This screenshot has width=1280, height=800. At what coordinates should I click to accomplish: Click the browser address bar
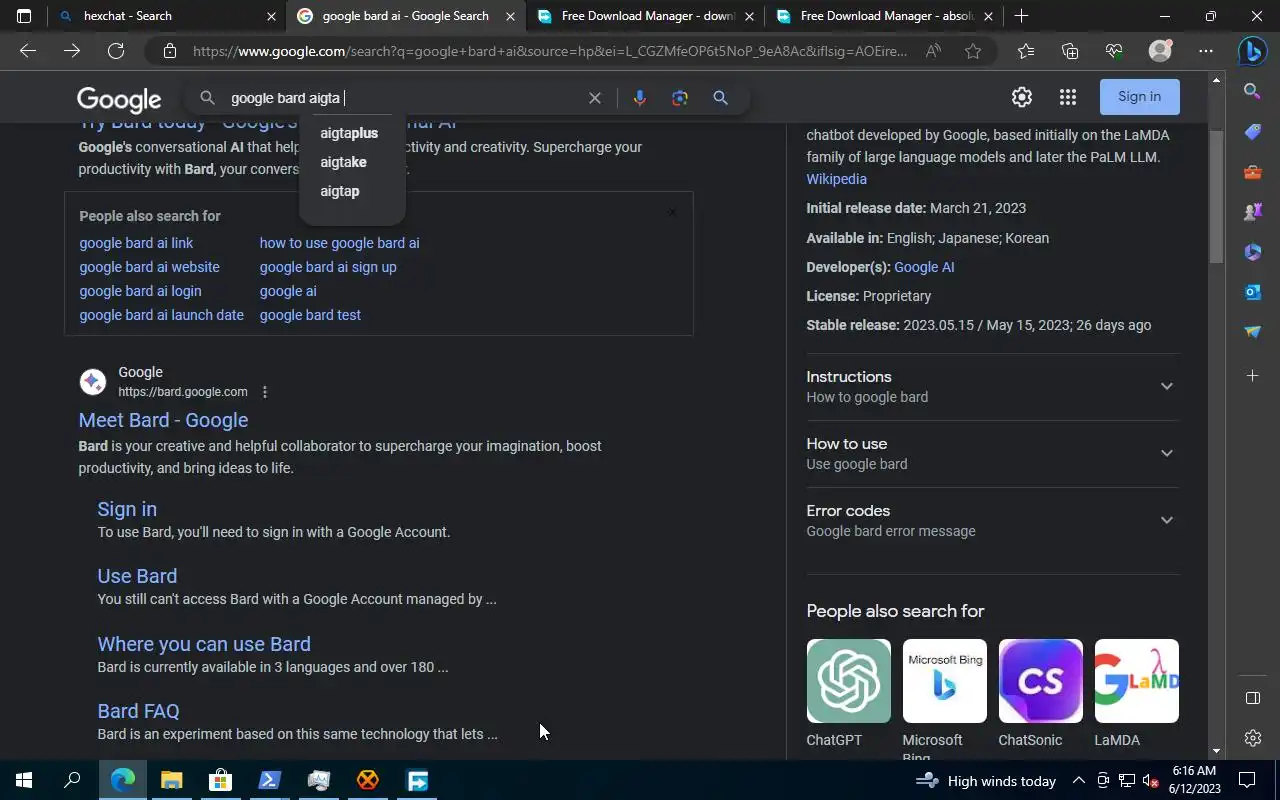tap(550, 51)
